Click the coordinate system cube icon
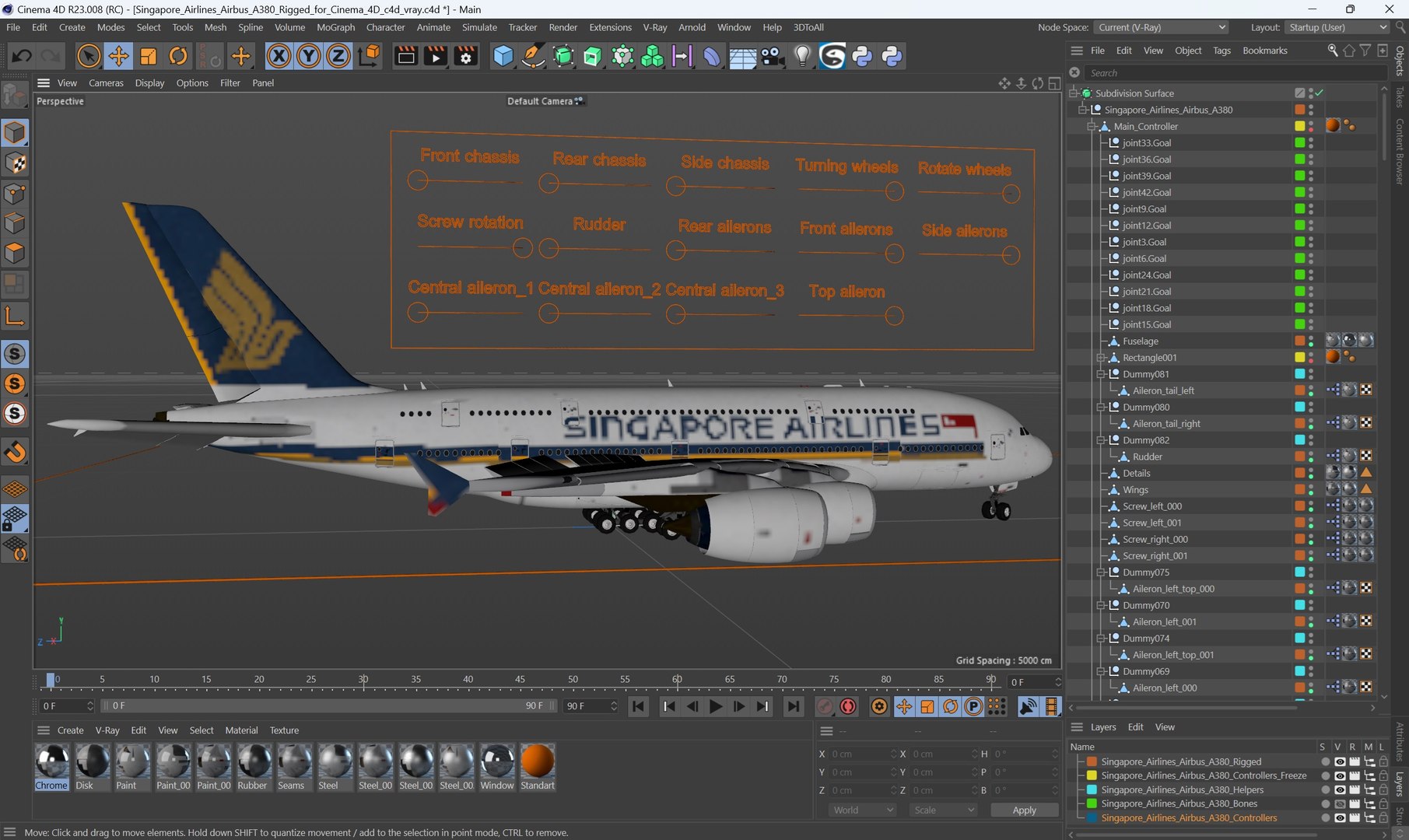The image size is (1409, 840). coord(370,56)
